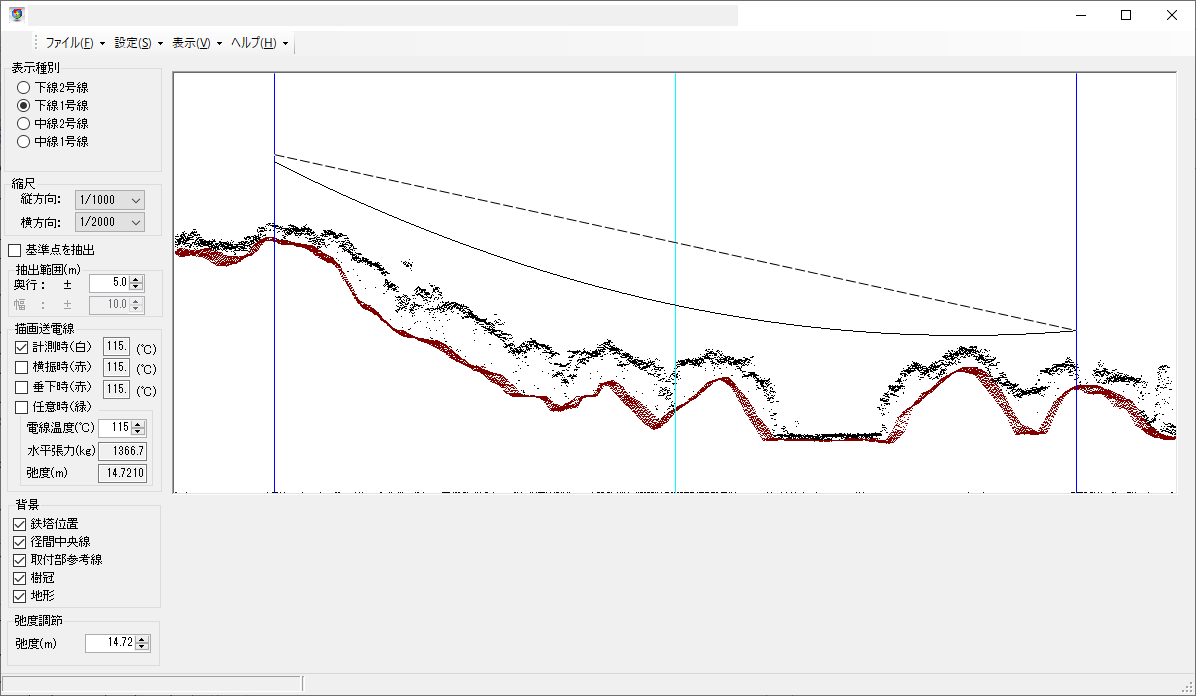Click the 奥行 extraction range stepper

pos(137,283)
